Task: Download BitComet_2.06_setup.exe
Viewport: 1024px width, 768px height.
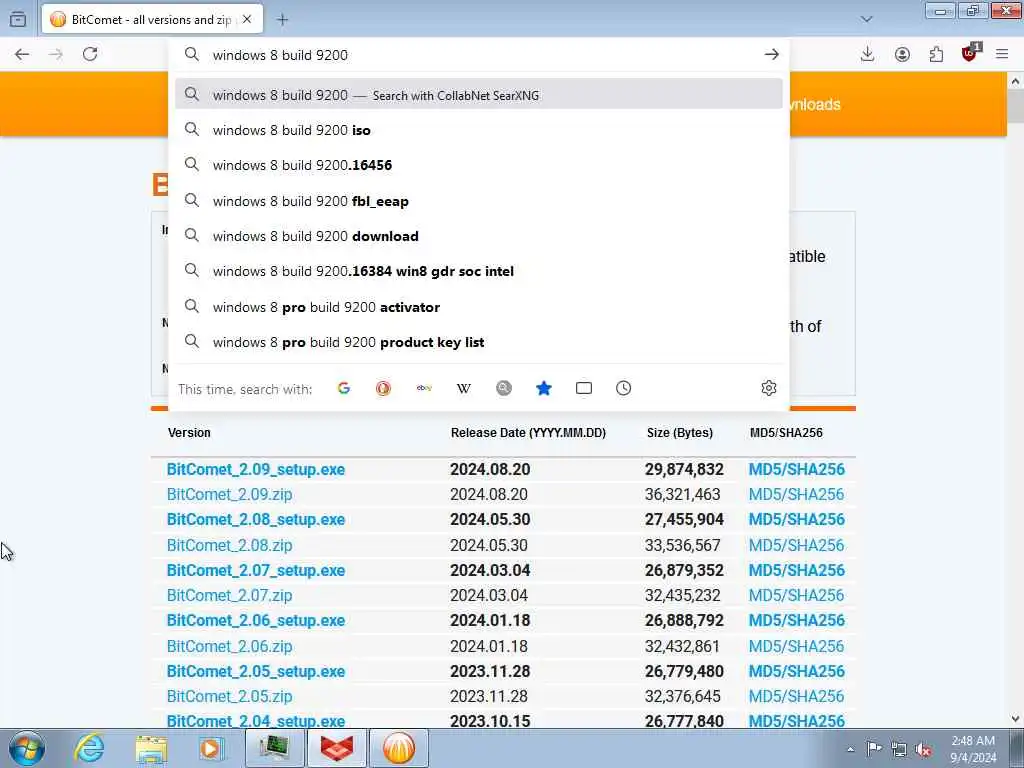Action: point(256,620)
